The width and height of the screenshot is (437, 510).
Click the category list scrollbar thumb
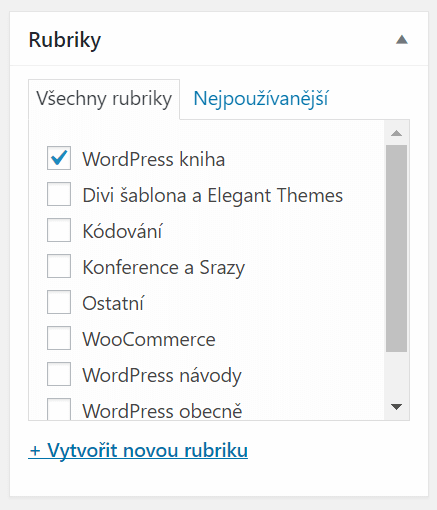(x=396, y=248)
